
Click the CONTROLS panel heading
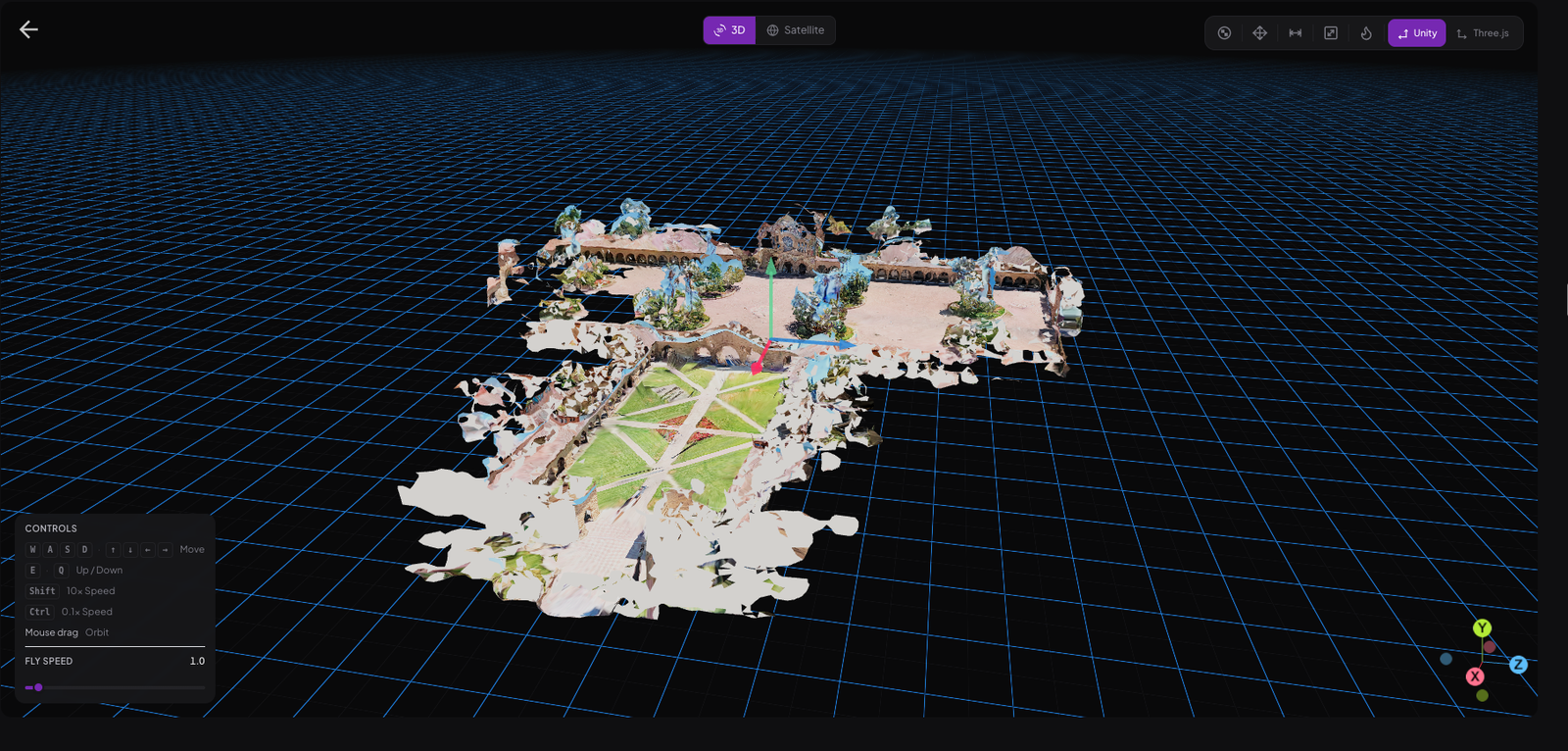coord(51,528)
